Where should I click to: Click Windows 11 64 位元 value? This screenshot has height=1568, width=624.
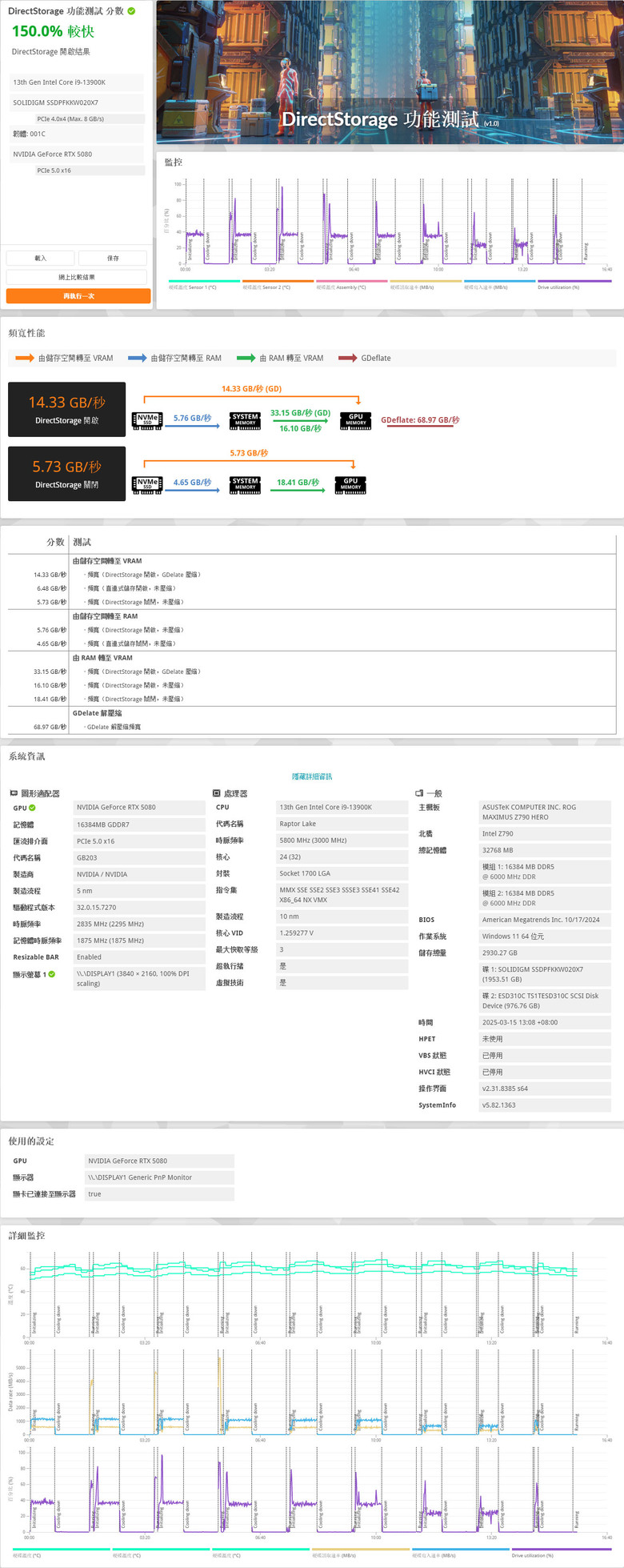[x=545, y=936]
